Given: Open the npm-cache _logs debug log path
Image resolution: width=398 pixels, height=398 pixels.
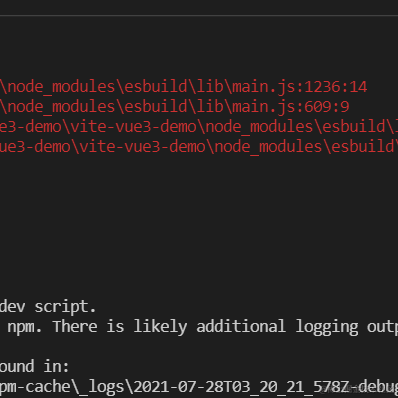Looking at the screenshot, I should point(199,387).
